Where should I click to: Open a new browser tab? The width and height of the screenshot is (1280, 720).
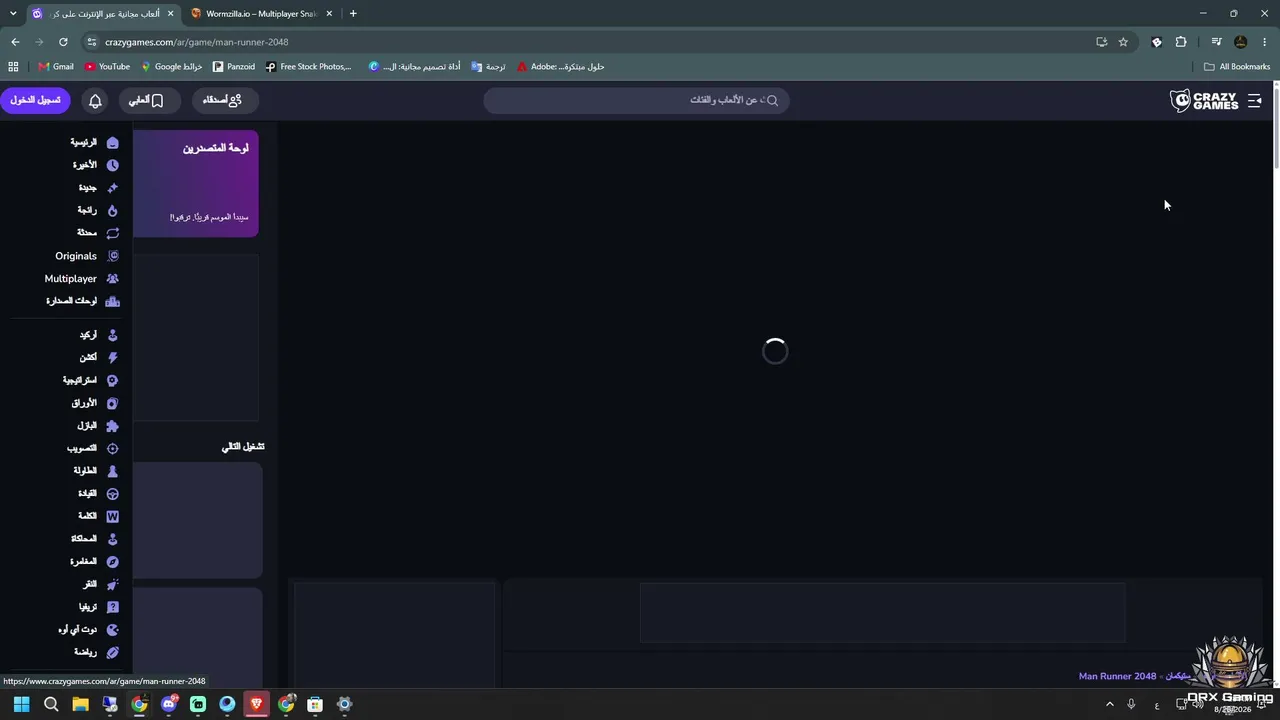pos(353,14)
